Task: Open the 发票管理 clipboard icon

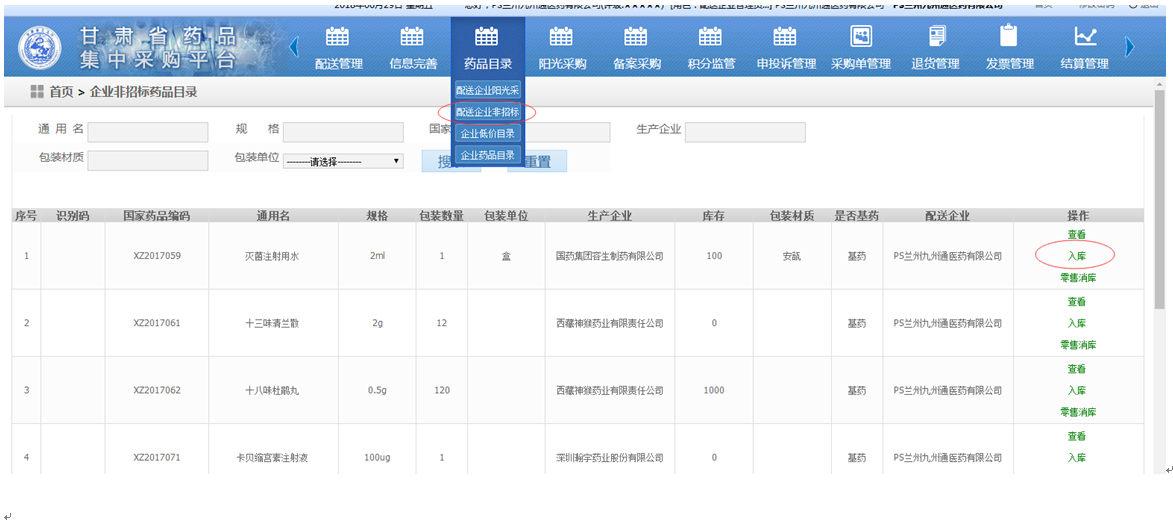Action: click(1009, 35)
